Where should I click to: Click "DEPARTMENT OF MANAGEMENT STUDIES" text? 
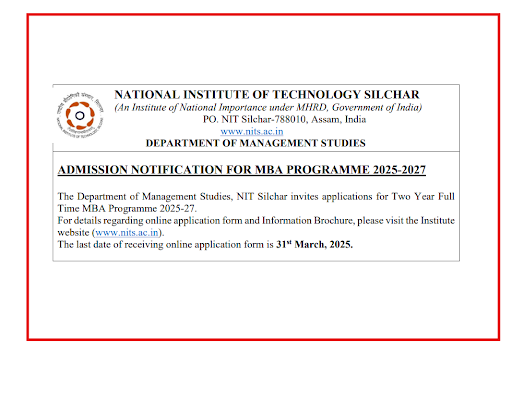[256, 143]
